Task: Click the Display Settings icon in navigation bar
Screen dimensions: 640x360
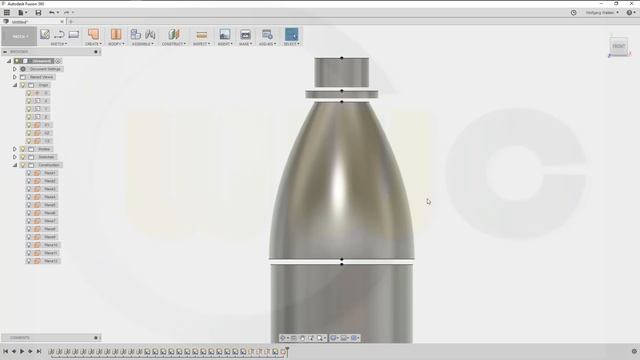Action: point(333,338)
